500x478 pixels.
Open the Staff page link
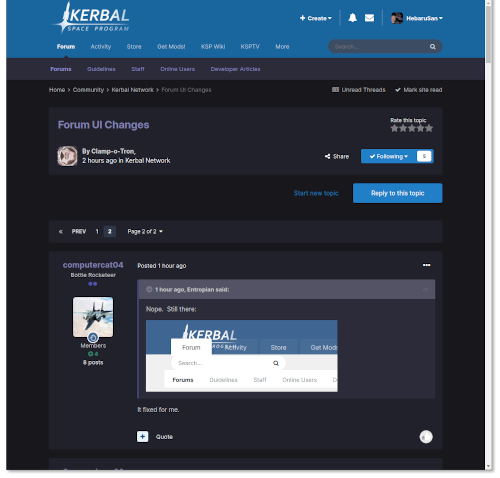pos(138,69)
